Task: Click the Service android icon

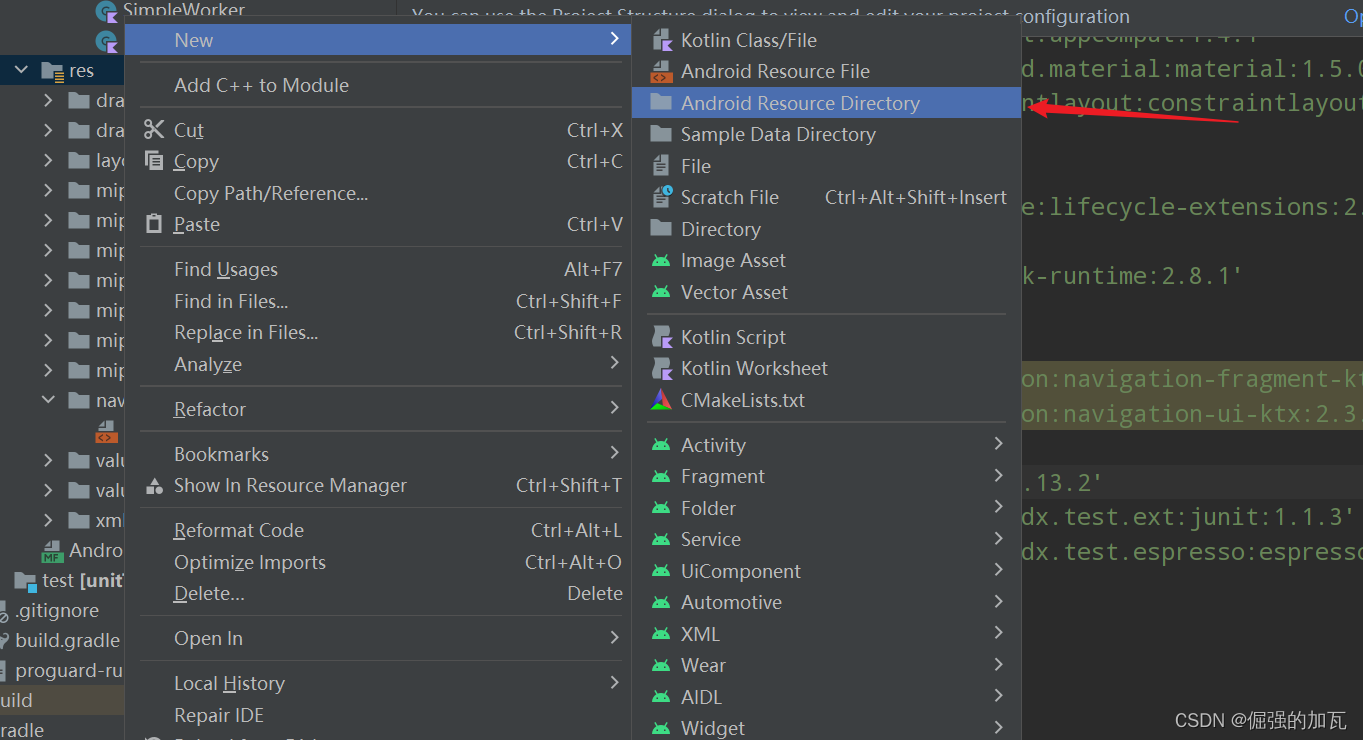Action: pyautogui.click(x=661, y=539)
